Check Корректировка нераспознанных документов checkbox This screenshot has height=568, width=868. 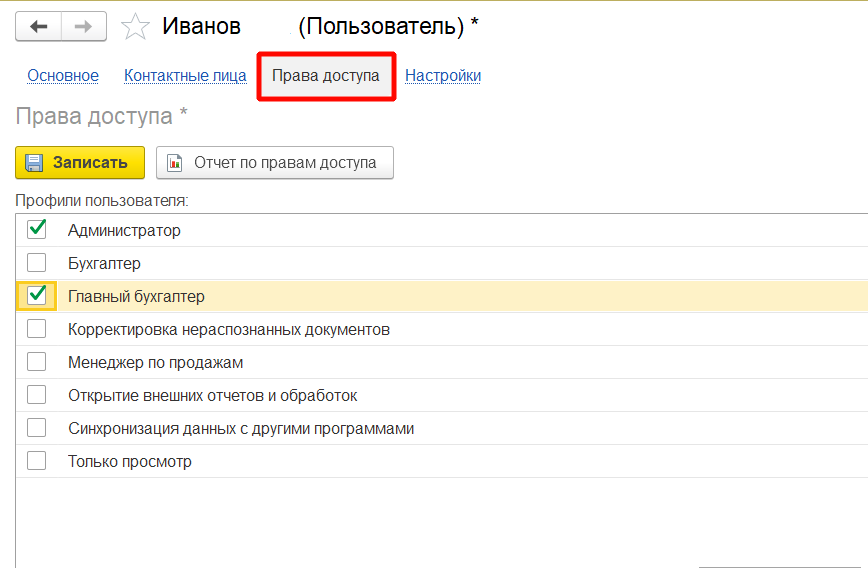(37, 329)
